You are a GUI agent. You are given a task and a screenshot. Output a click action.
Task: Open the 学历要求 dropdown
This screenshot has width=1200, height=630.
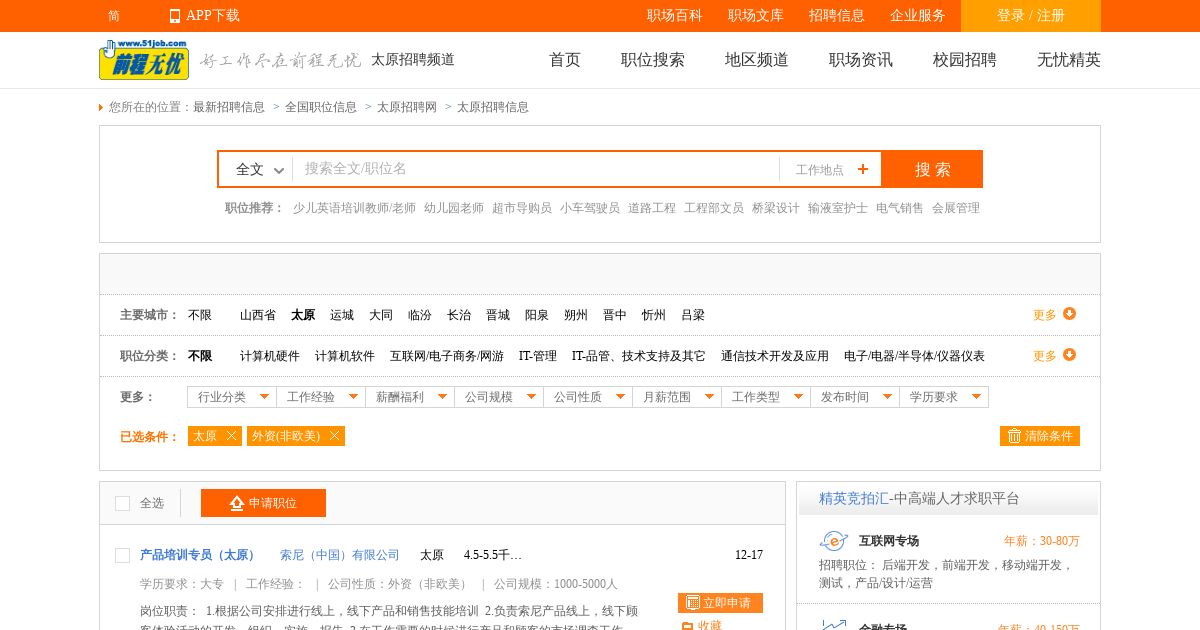(x=944, y=397)
